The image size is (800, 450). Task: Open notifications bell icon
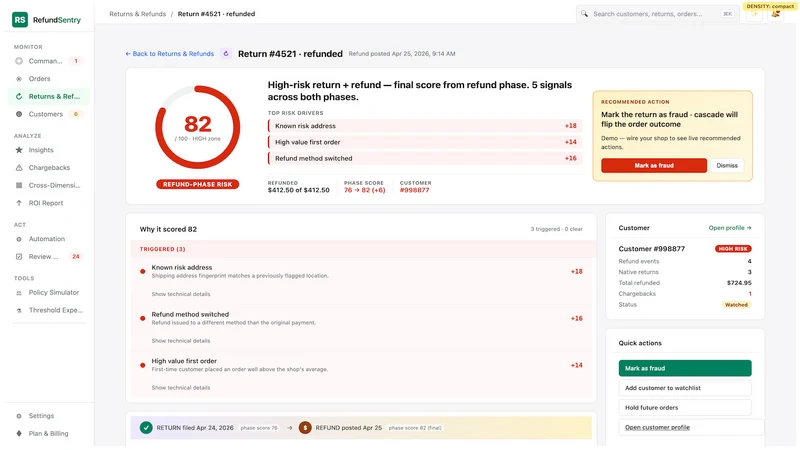tap(776, 14)
